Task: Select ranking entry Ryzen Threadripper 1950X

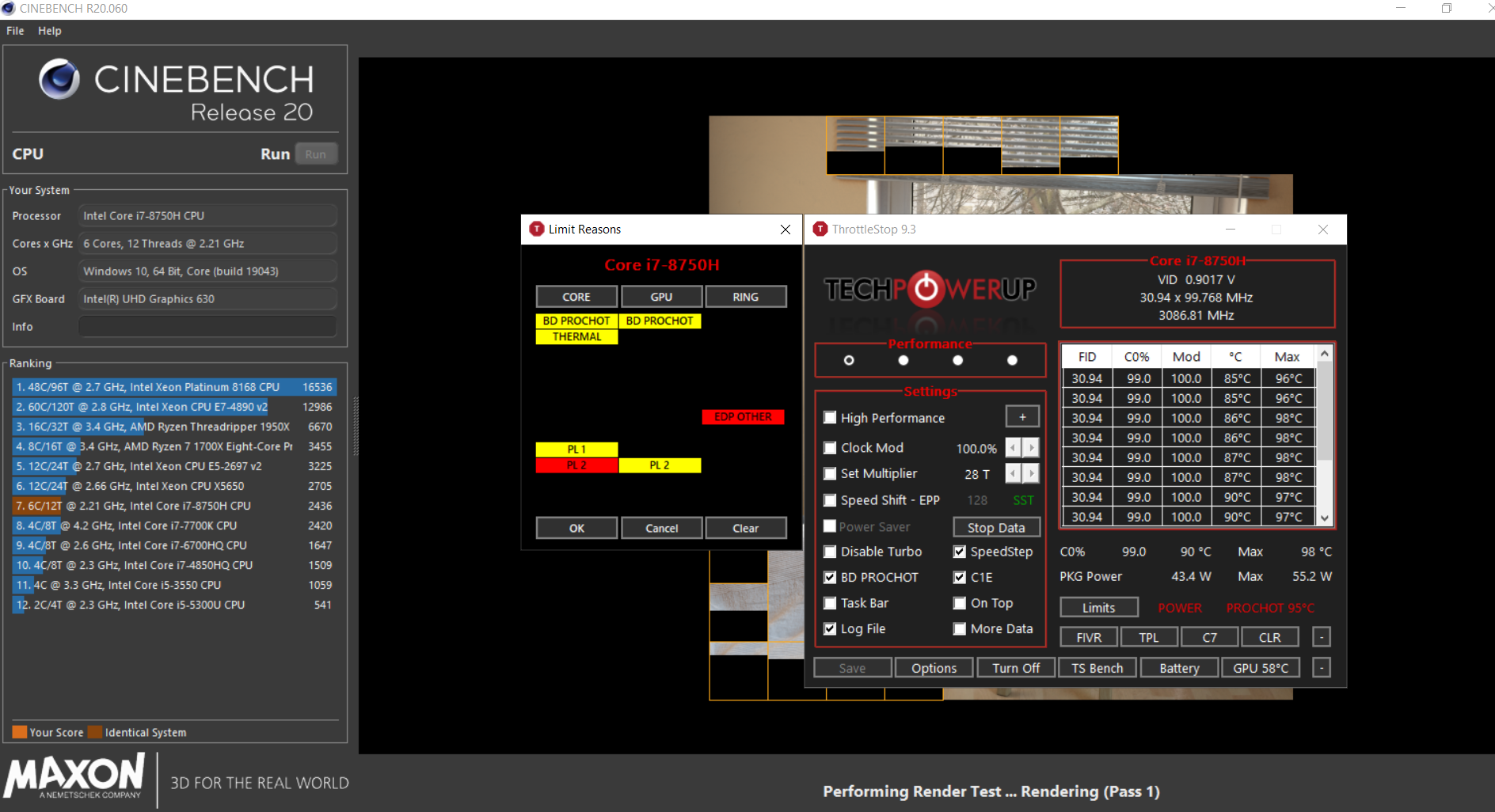Action: pos(174,427)
